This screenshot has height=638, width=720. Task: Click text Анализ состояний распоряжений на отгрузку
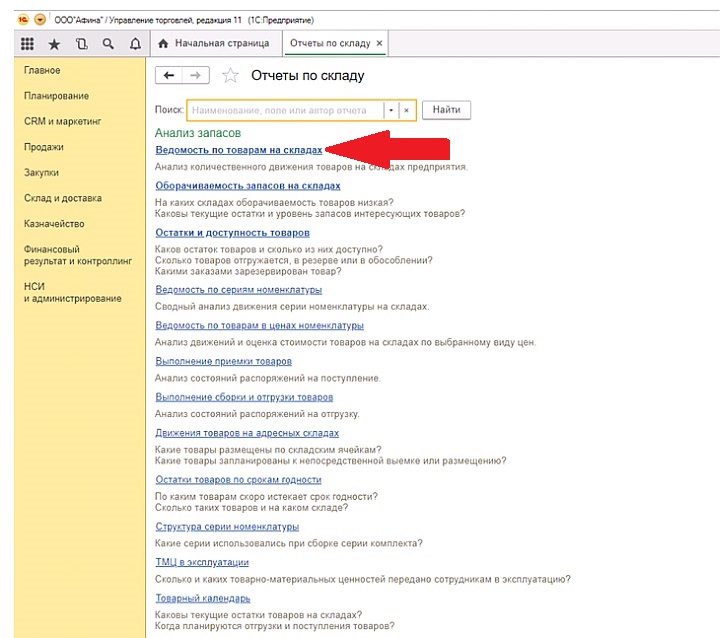coord(257,414)
